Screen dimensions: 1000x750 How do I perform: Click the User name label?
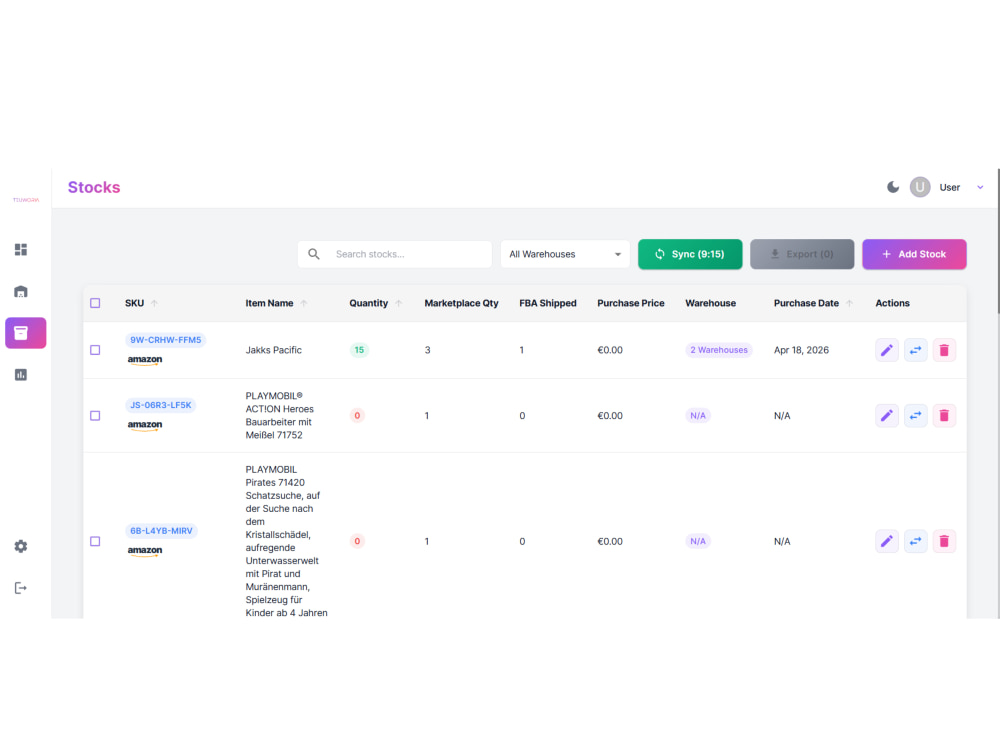point(950,188)
